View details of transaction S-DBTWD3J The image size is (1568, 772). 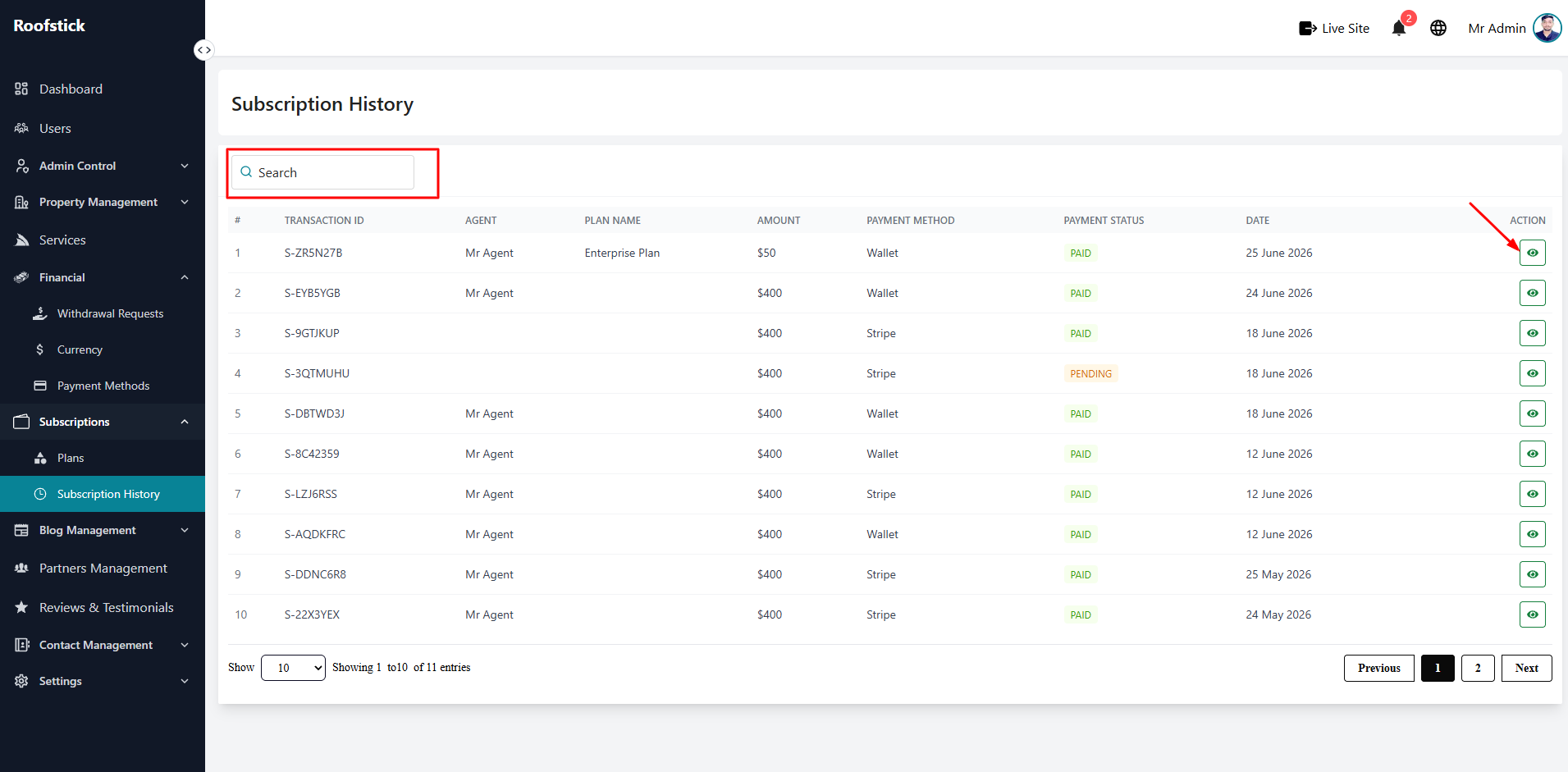click(x=1532, y=413)
